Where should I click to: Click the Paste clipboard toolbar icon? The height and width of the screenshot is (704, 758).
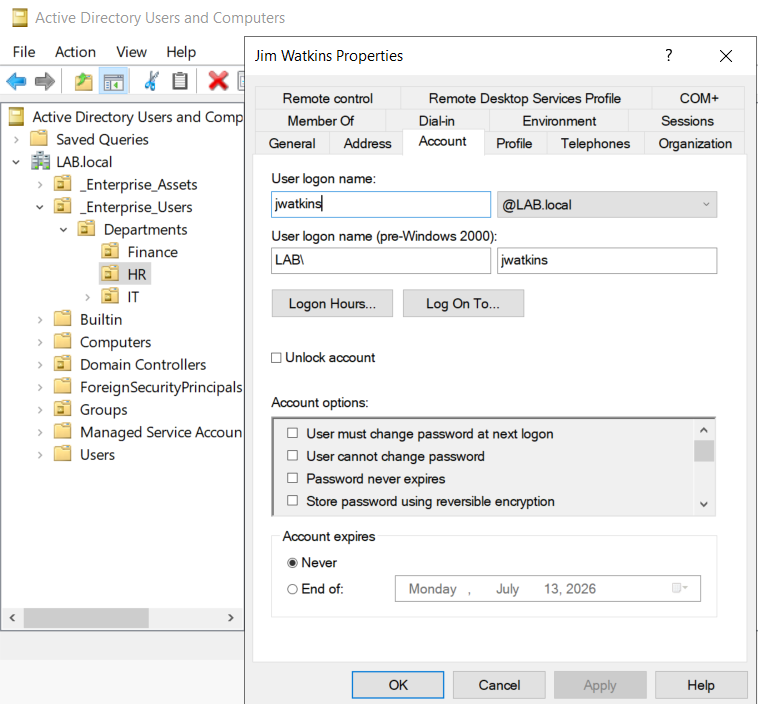click(180, 81)
